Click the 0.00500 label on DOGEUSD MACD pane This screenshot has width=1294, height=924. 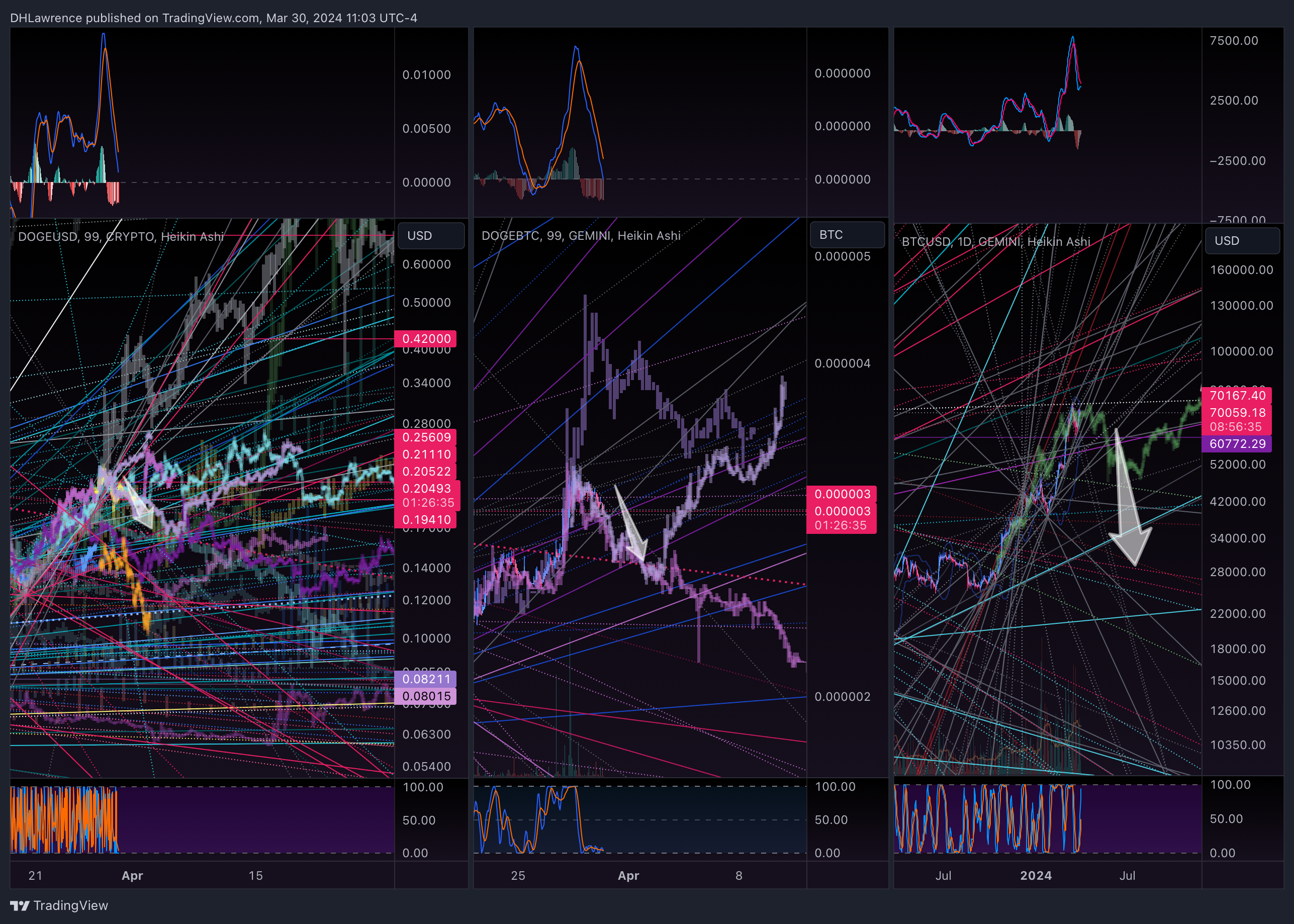[427, 129]
